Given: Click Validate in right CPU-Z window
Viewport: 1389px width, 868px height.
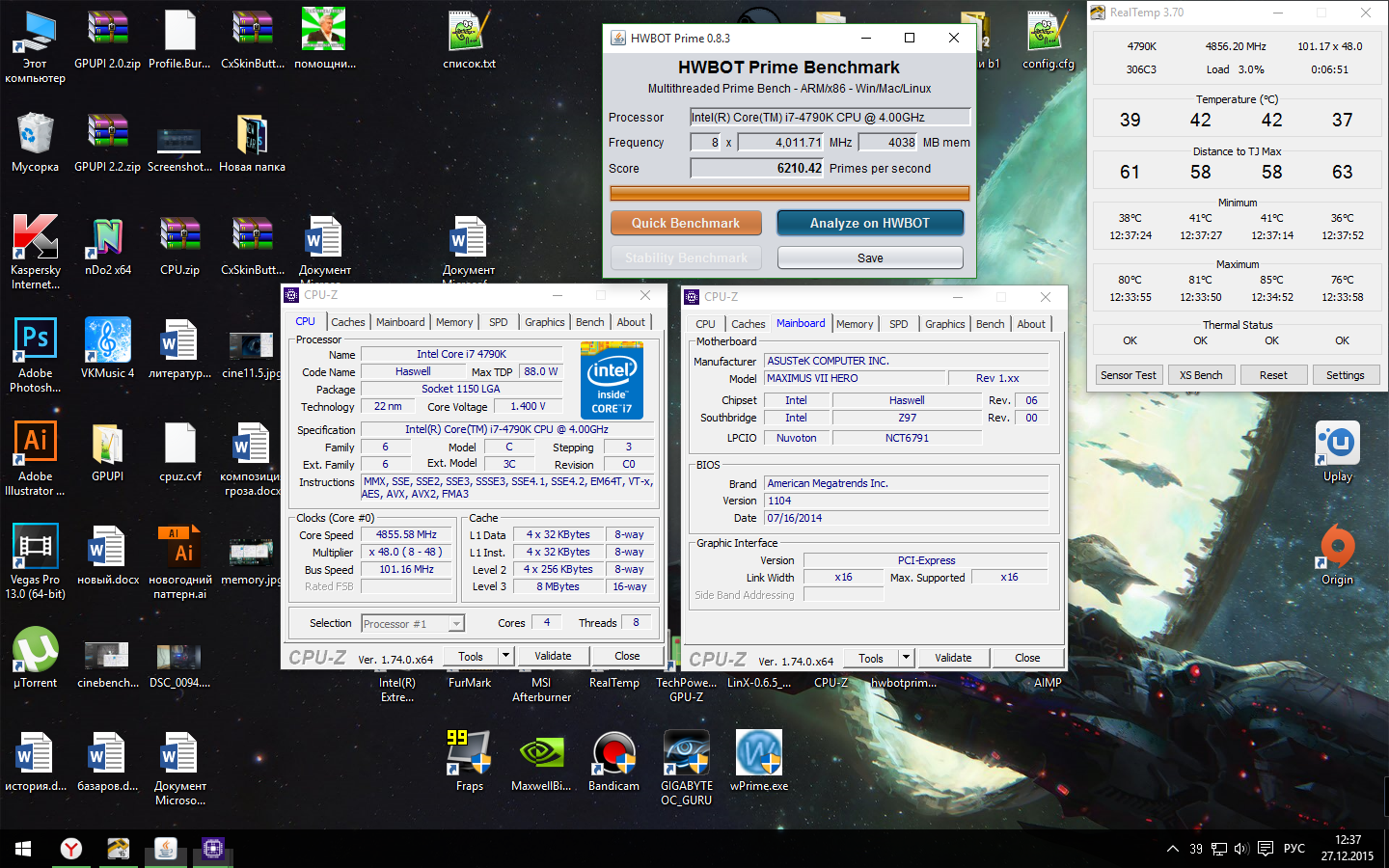Looking at the screenshot, I should (953, 658).
